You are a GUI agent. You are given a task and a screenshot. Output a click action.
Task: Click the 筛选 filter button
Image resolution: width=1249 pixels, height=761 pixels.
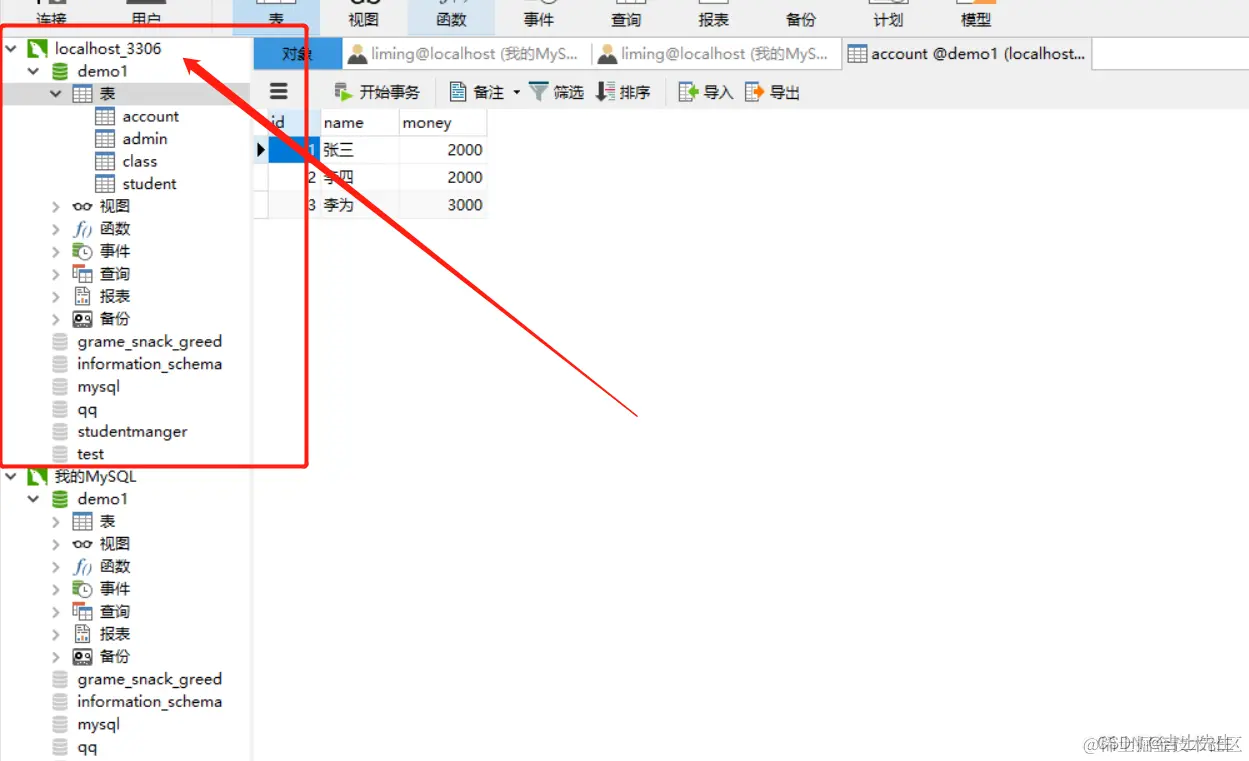point(557,92)
